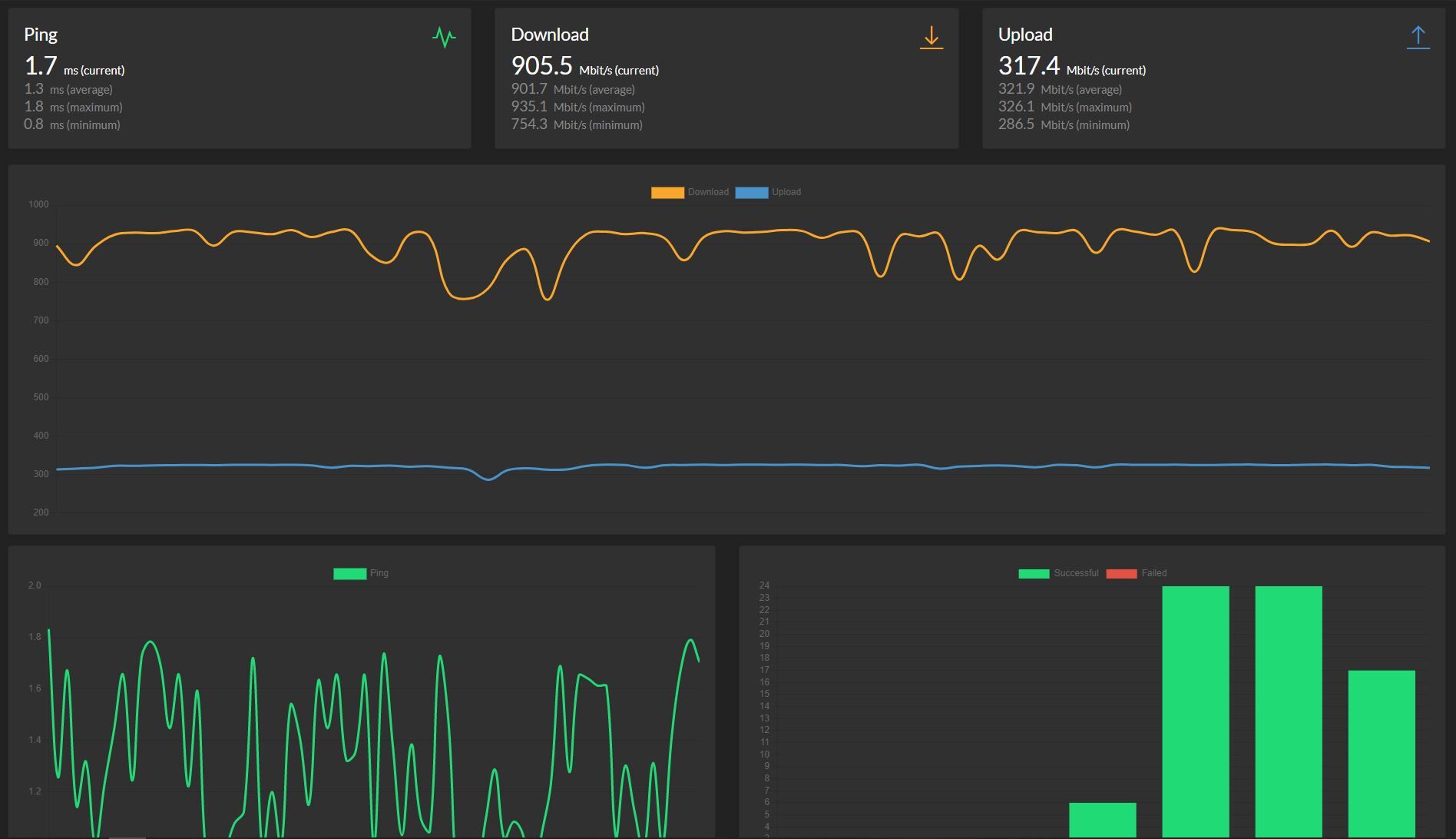Hide Successful bars via legend swatch
The image size is (1456, 839).
pyautogui.click(x=1034, y=573)
